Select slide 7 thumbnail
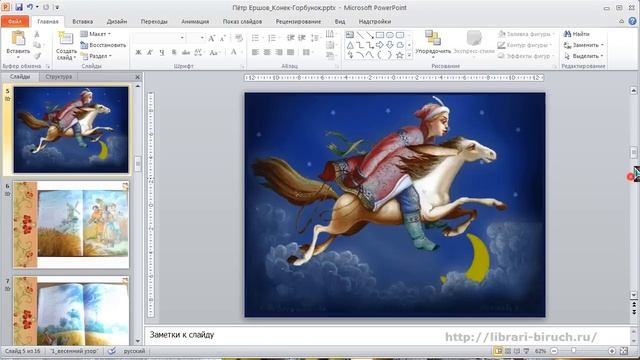Screen dimensions: 640x360 71,311
